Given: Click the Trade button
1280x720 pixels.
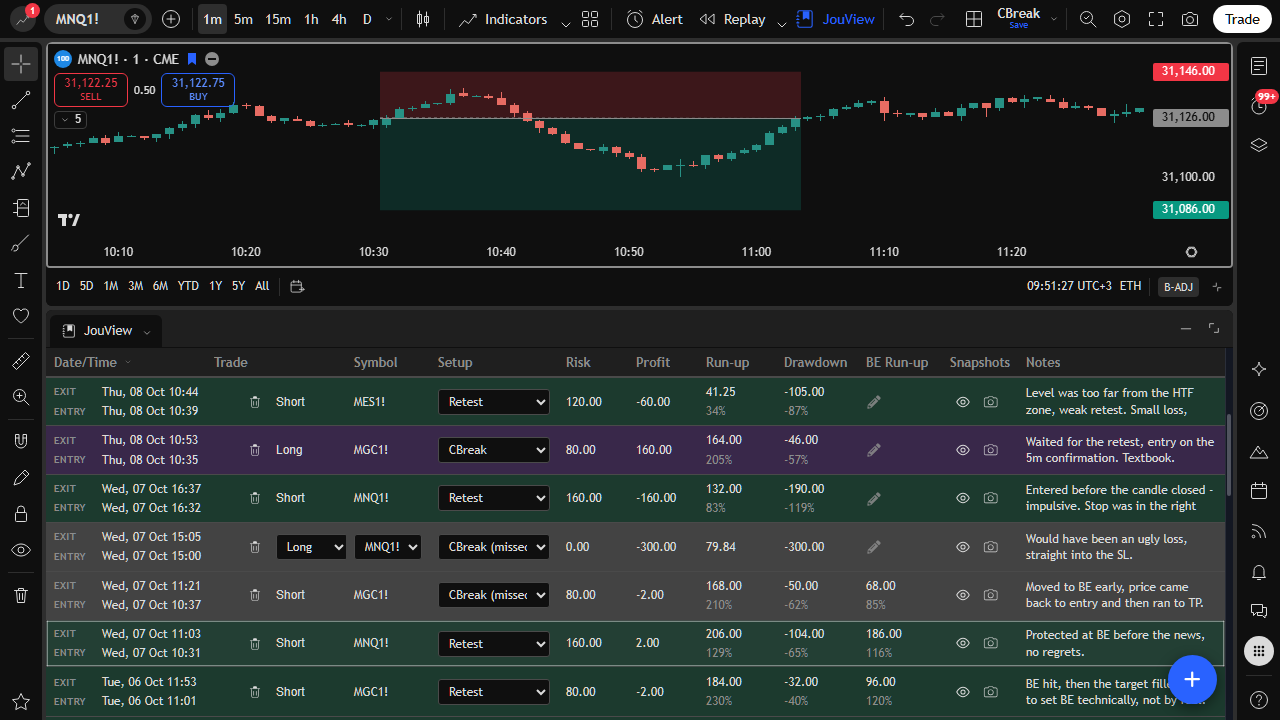Looking at the screenshot, I should coord(1242,19).
